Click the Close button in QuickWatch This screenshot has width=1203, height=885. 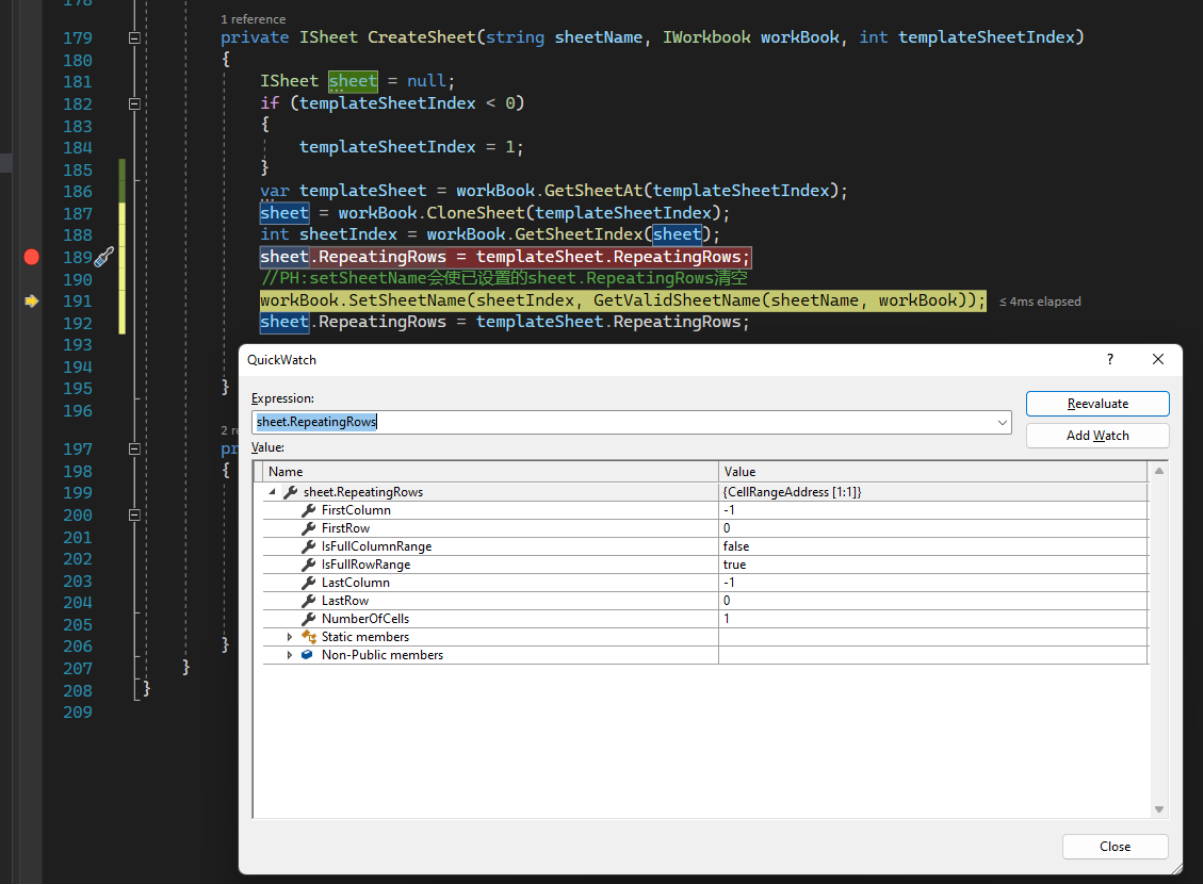1115,846
